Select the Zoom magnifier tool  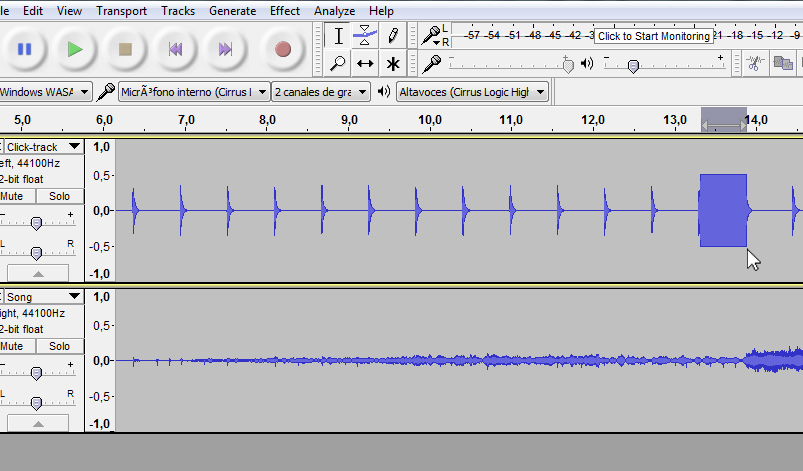(338, 63)
